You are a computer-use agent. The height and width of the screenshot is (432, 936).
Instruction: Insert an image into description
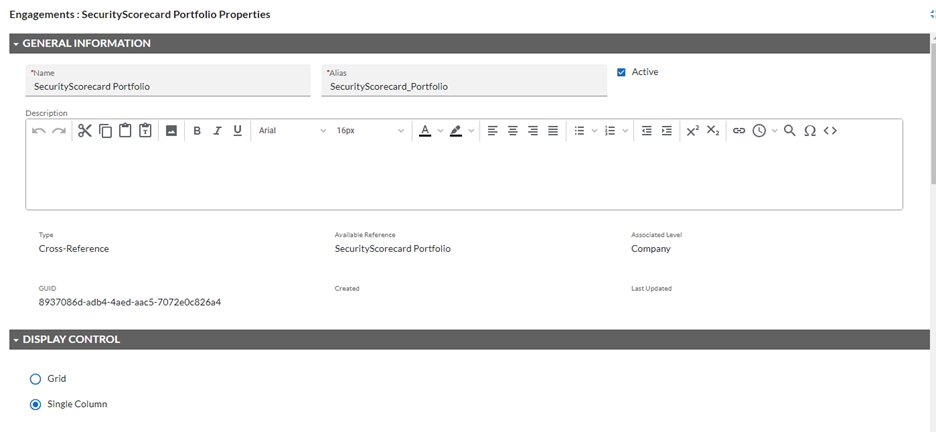tap(171, 131)
